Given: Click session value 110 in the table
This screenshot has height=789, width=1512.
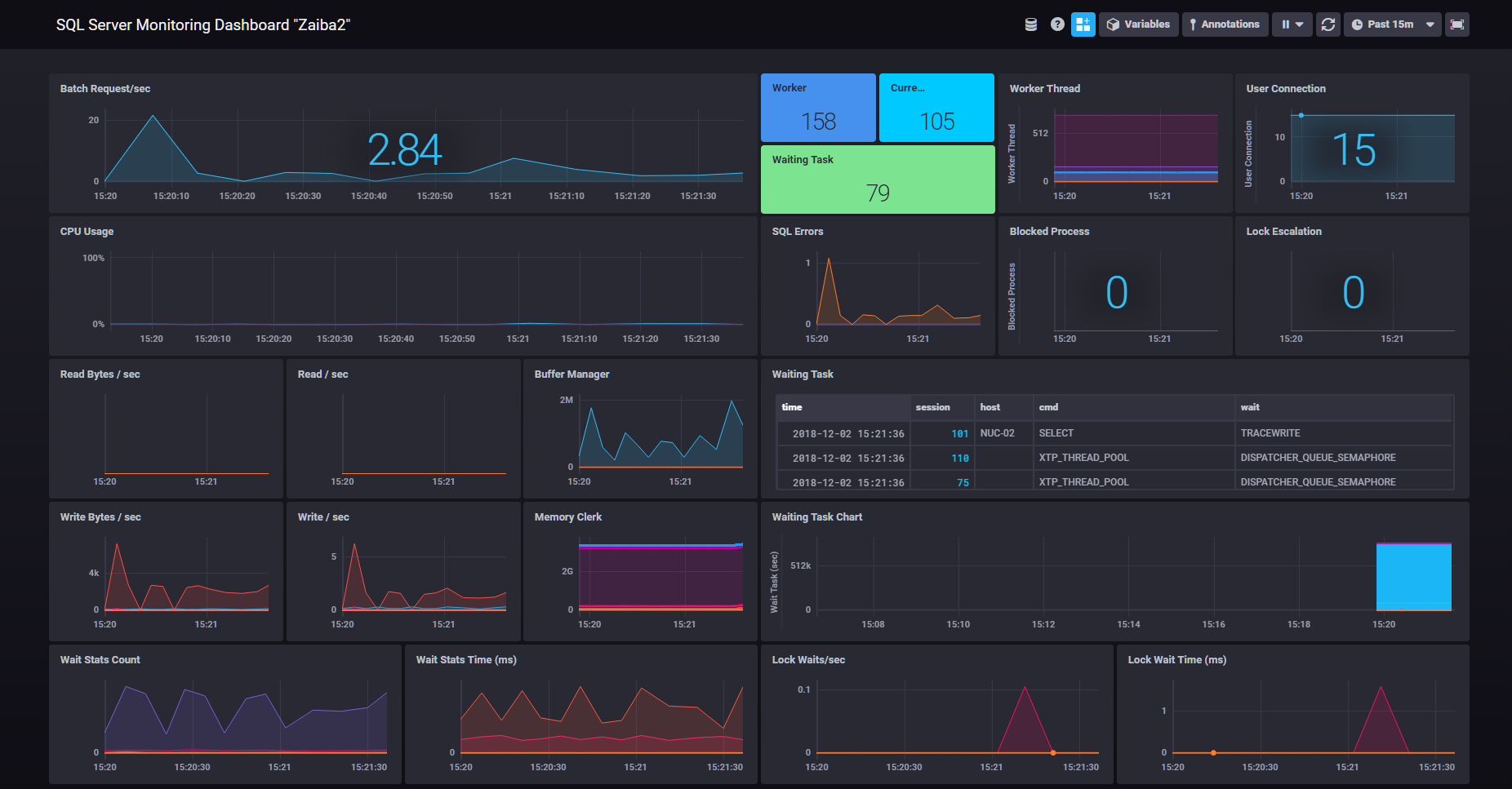Looking at the screenshot, I should pyautogui.click(x=960, y=459).
